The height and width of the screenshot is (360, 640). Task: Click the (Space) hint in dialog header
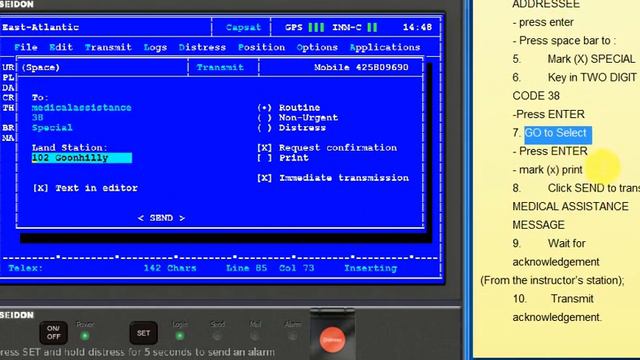tap(41, 67)
